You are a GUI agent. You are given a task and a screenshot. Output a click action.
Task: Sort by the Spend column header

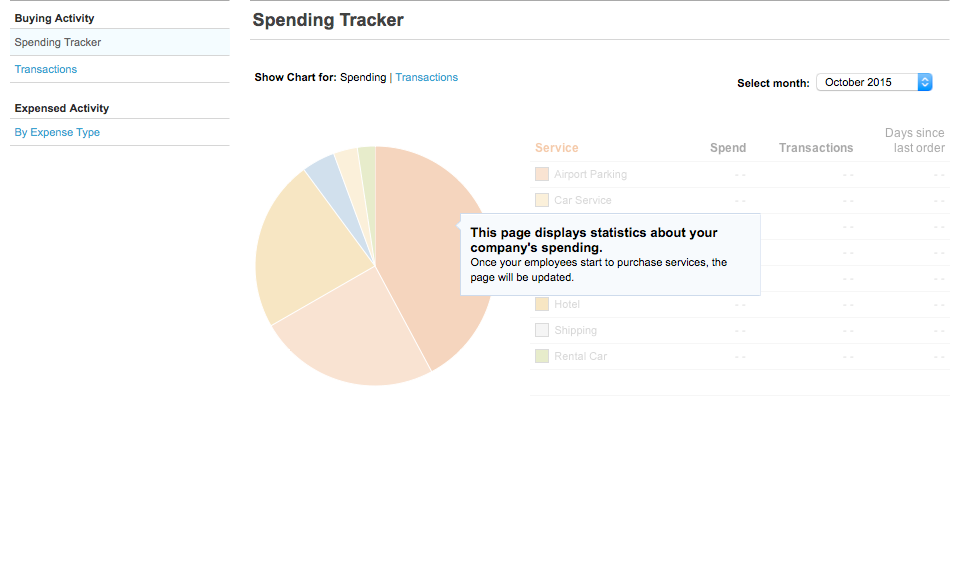(728, 148)
